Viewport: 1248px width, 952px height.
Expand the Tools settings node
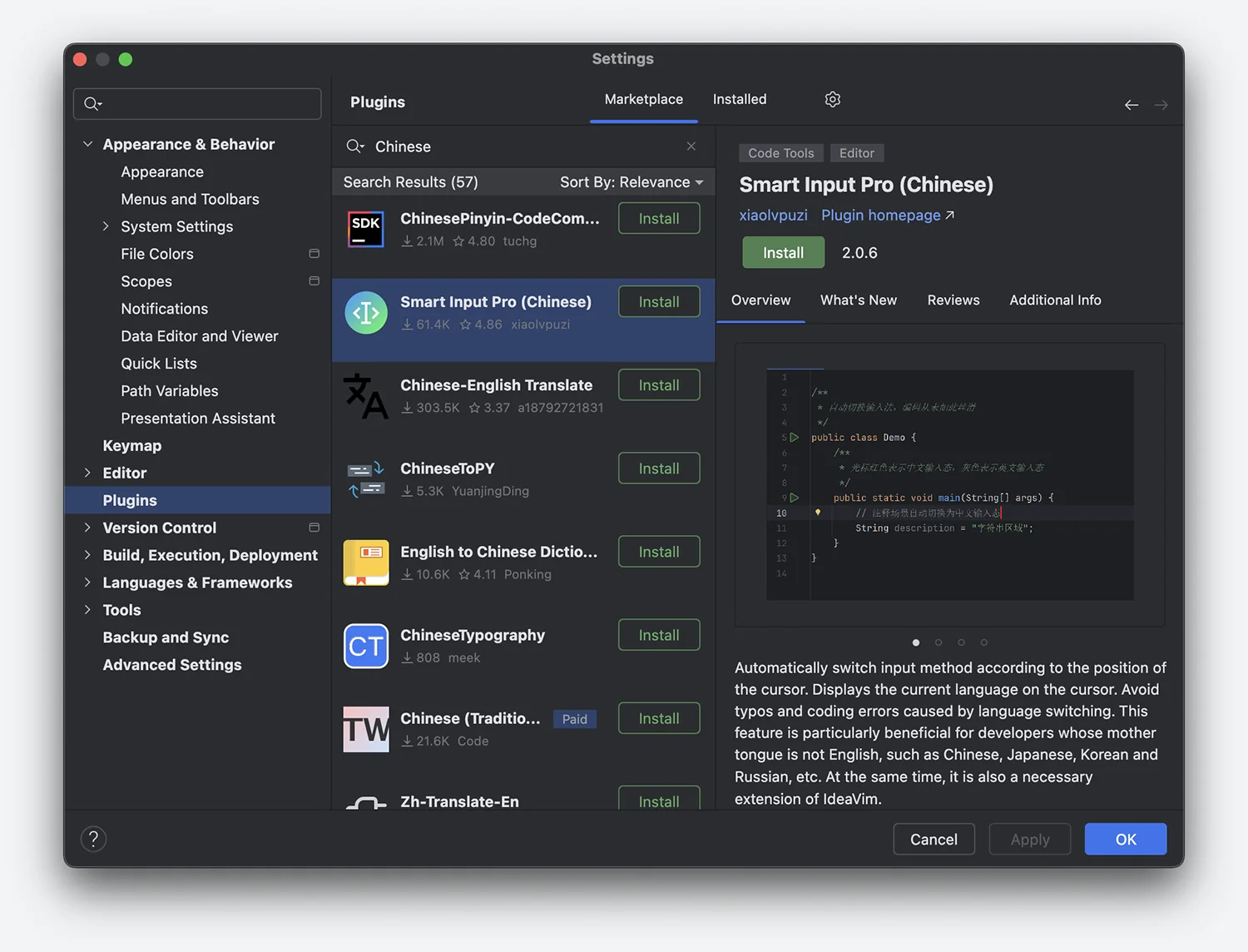coord(87,610)
